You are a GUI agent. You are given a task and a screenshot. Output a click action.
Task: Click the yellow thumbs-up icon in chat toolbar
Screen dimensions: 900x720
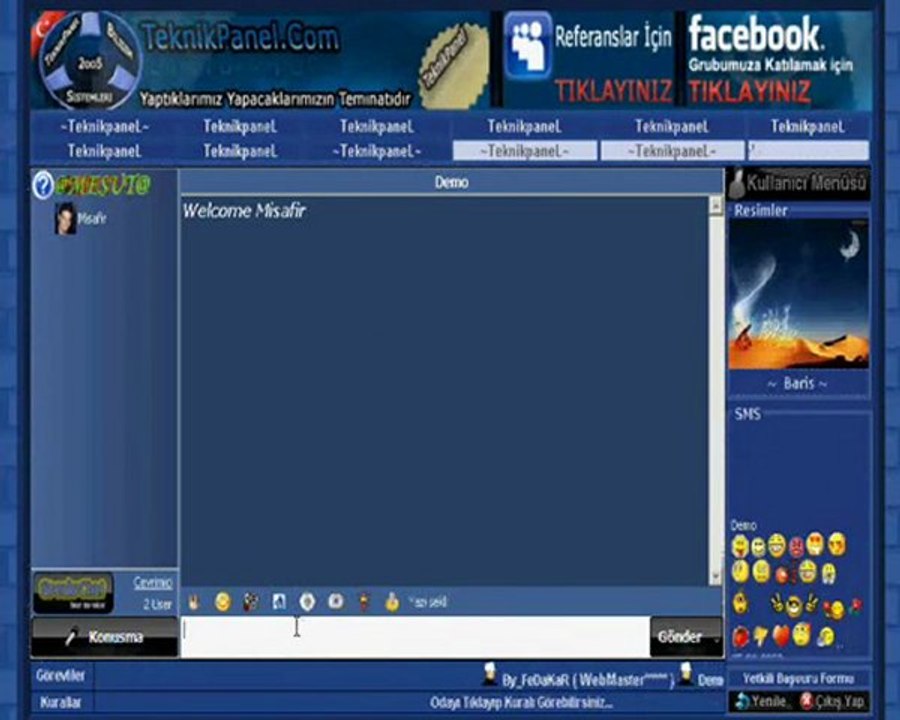(x=392, y=602)
